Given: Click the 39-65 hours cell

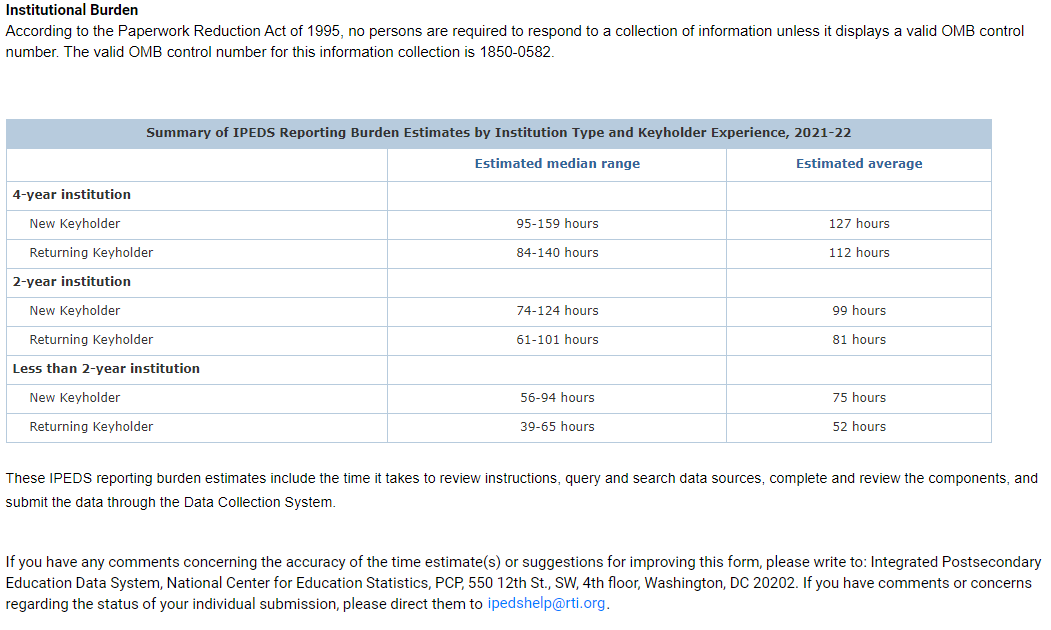Looking at the screenshot, I should pos(557,427).
